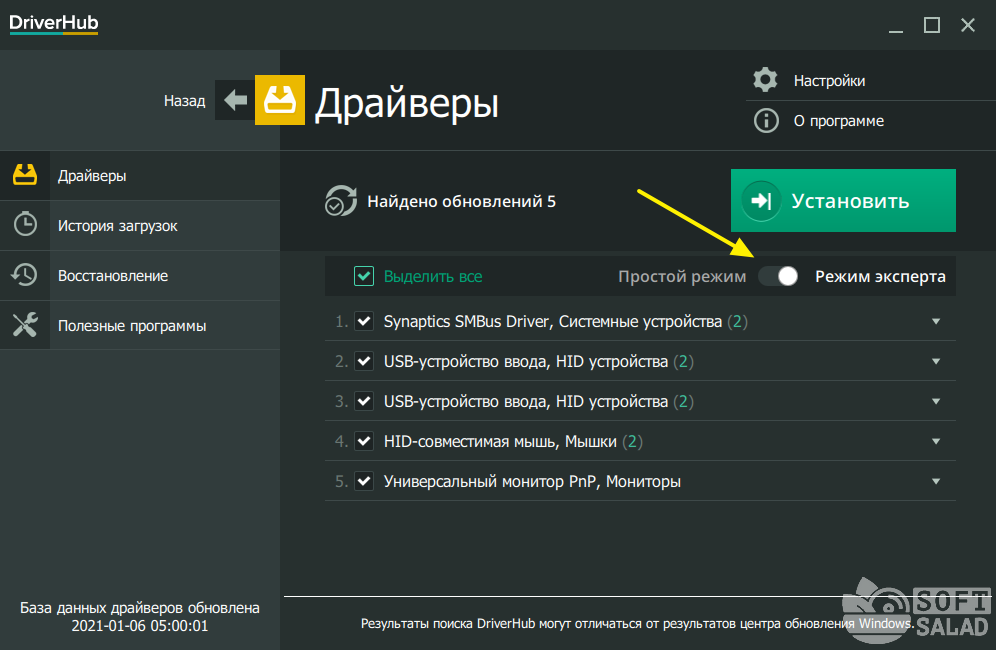Click the back arrow icon
This screenshot has width=996, height=650.
pos(235,100)
